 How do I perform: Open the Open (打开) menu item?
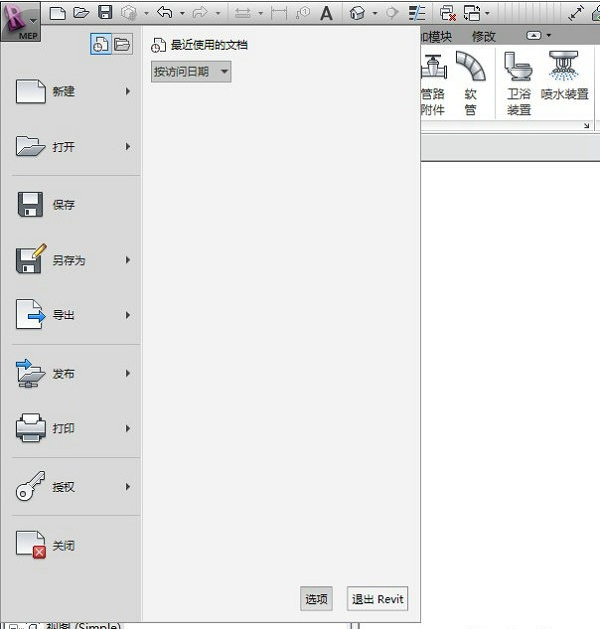73,146
